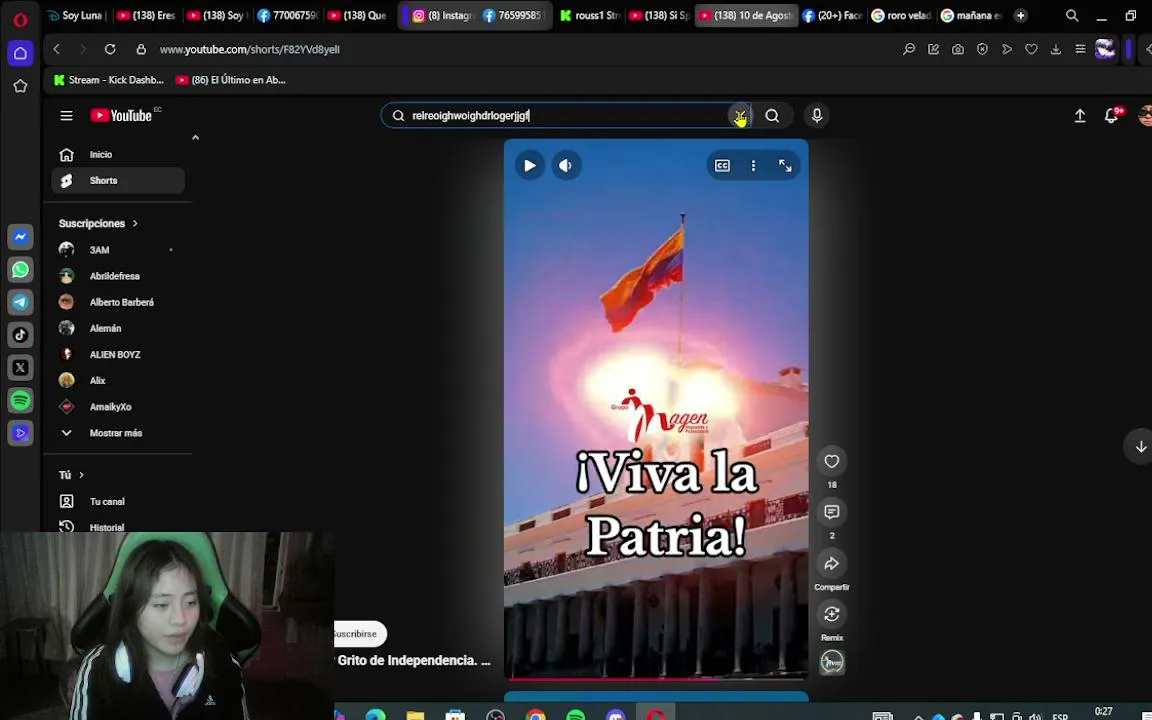Open the Remix option for the Short
The width and height of the screenshot is (1152, 720).
click(832, 614)
